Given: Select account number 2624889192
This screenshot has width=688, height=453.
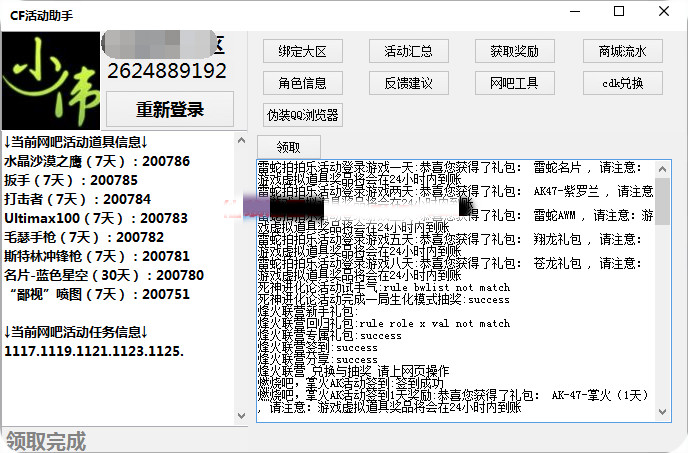Looking at the screenshot, I should pos(167,71).
